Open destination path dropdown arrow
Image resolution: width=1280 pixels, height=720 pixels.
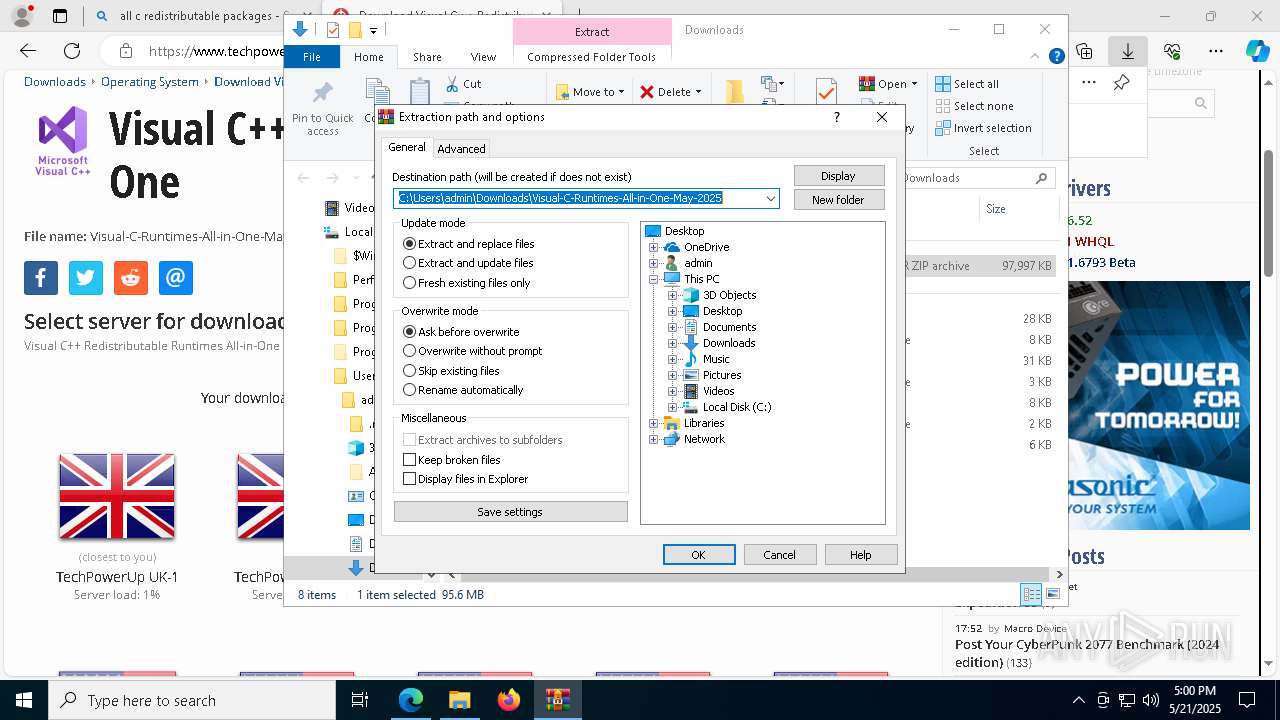click(x=770, y=198)
